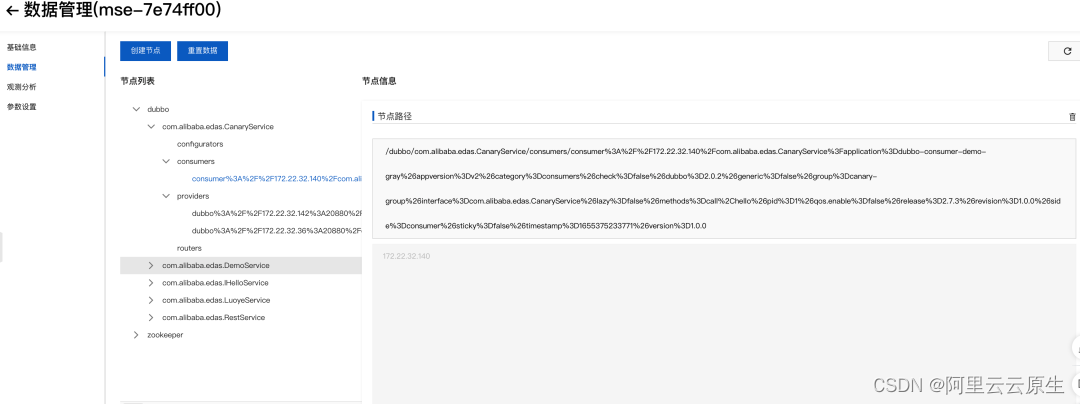Collapse com.alibaba.edas.CanaryService node chevron
The image size is (1080, 404).
pos(151,127)
